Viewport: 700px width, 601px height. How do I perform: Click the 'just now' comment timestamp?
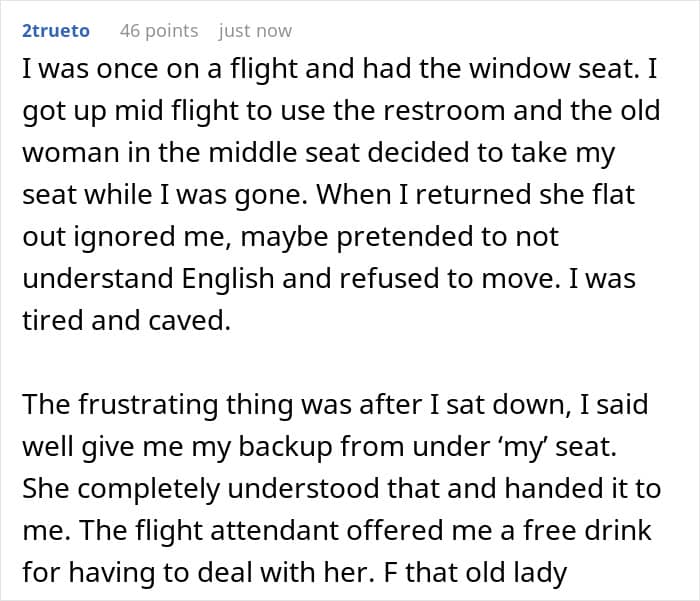(254, 31)
